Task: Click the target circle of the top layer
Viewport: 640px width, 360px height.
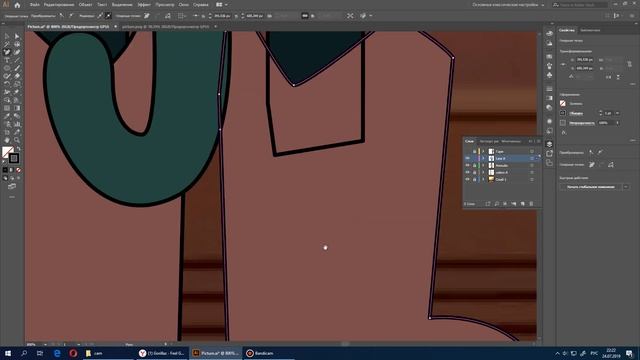Action: click(x=532, y=151)
